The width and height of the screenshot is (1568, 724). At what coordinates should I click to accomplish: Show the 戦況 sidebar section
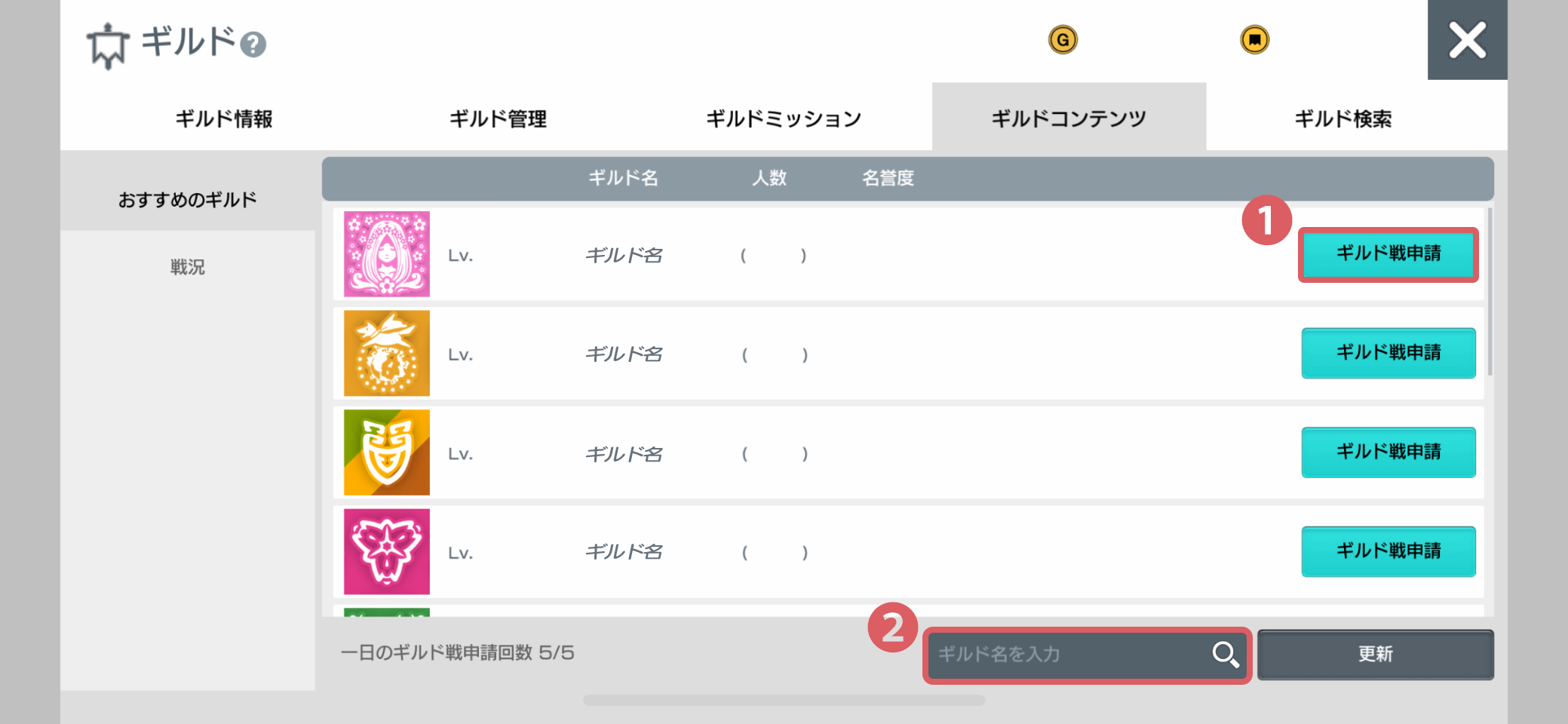188,267
